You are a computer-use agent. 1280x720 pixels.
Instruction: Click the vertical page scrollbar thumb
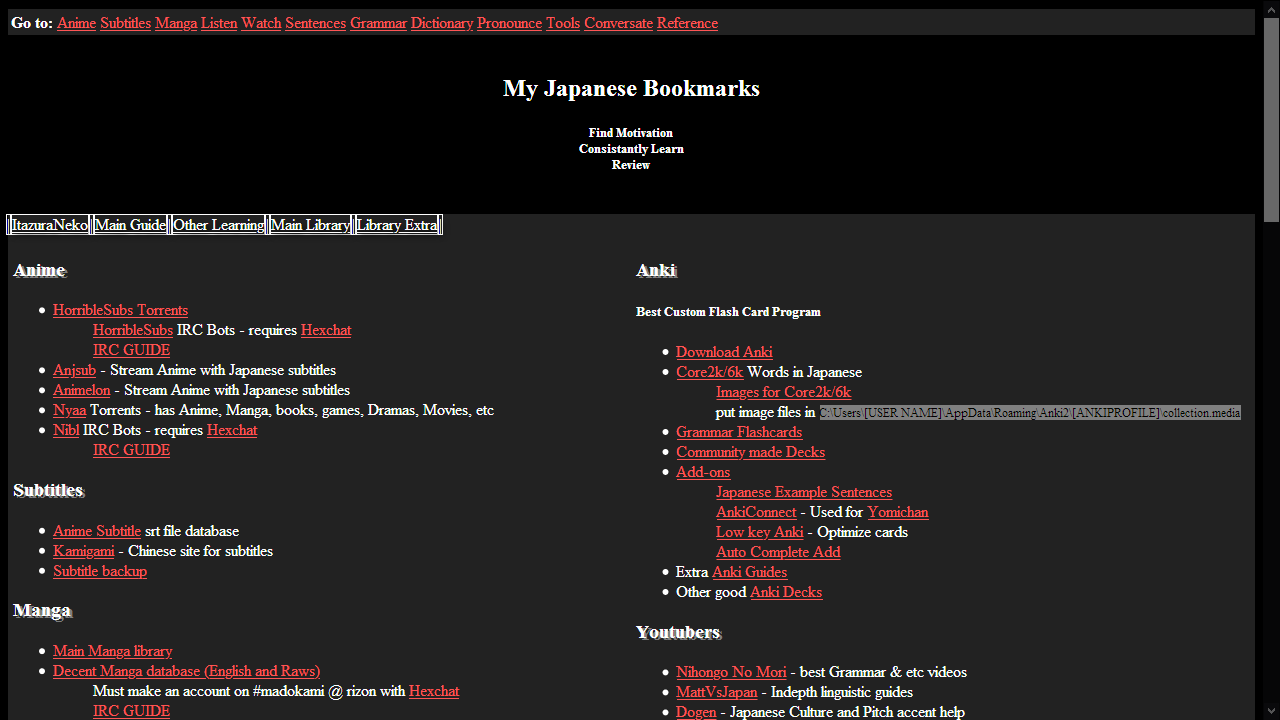pyautogui.click(x=1271, y=118)
